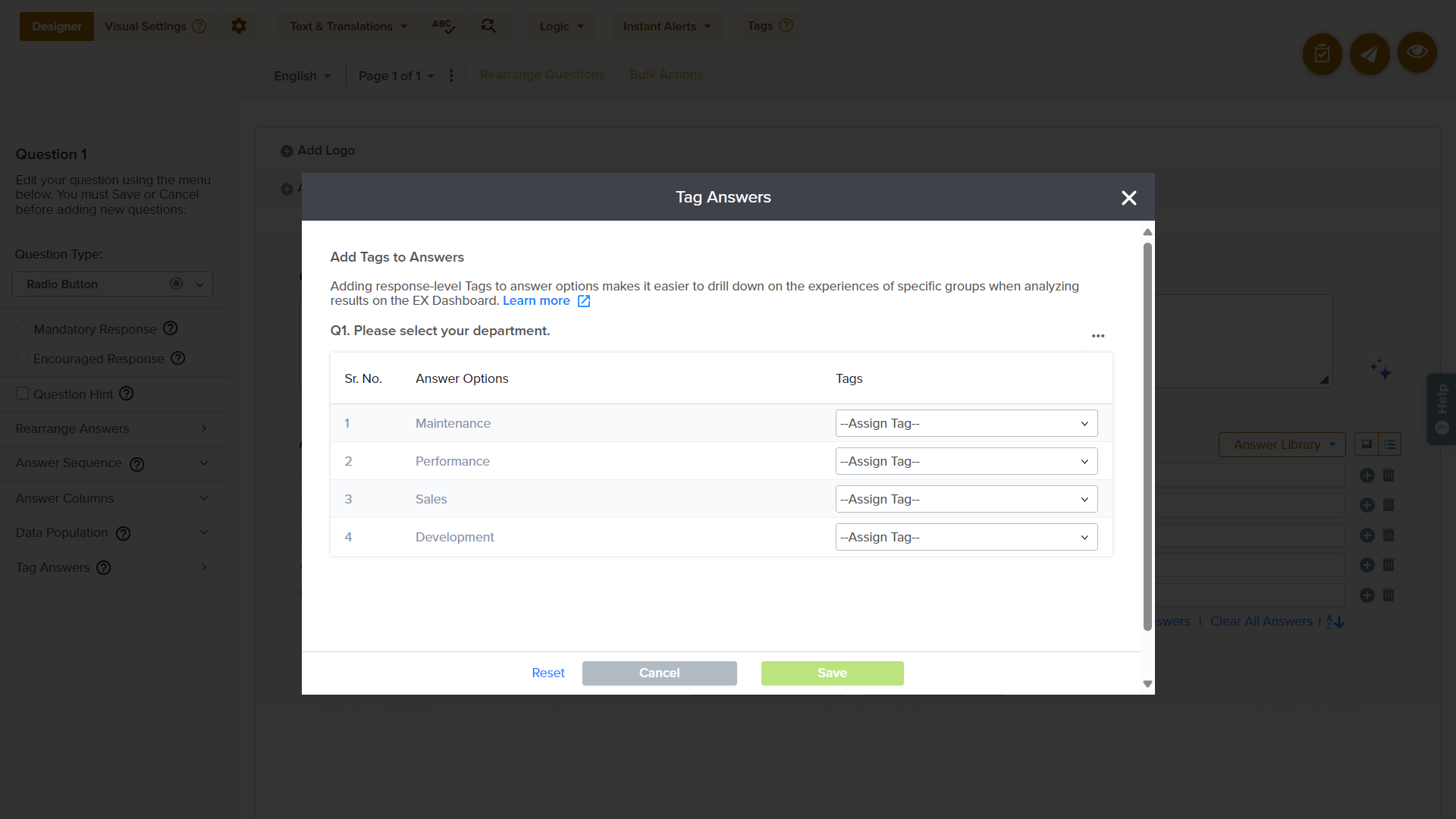Click the clipboard checklist icon

pos(1322,54)
